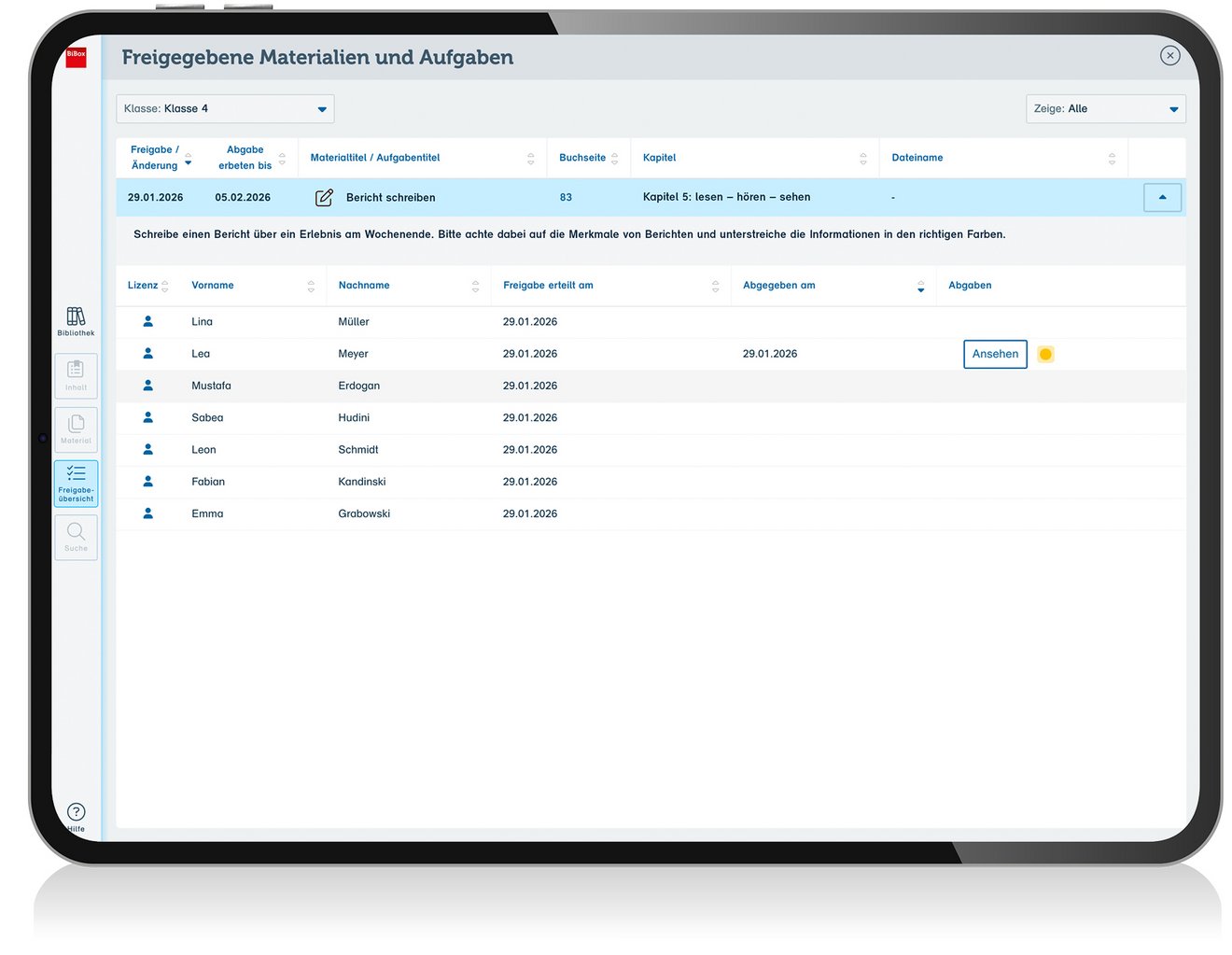Open the Klasse dropdown showing Klasse 4
The image size is (1232, 955).
click(x=225, y=108)
